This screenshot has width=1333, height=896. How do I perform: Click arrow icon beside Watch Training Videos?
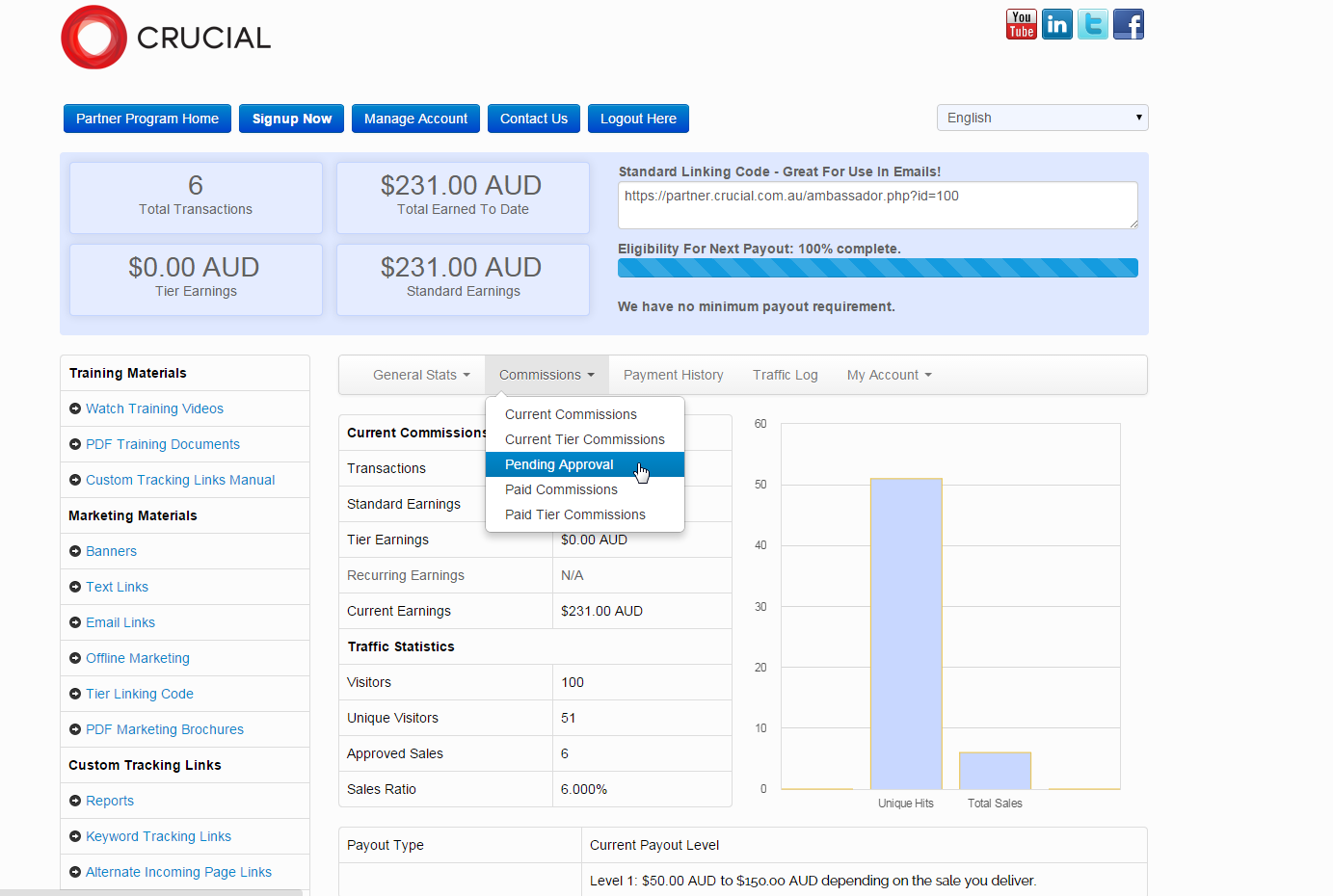[x=75, y=408]
